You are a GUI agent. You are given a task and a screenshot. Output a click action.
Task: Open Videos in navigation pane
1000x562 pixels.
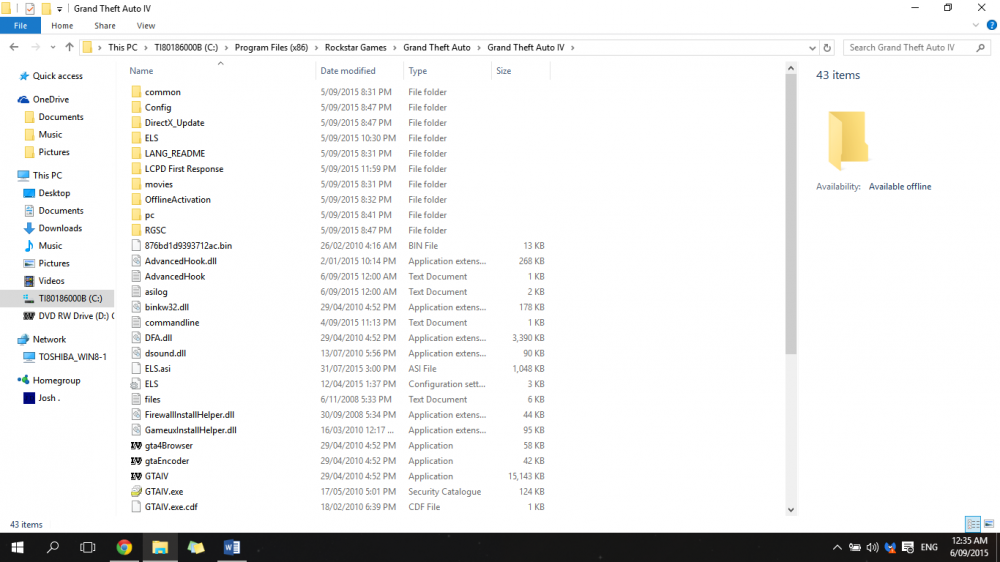(x=51, y=281)
